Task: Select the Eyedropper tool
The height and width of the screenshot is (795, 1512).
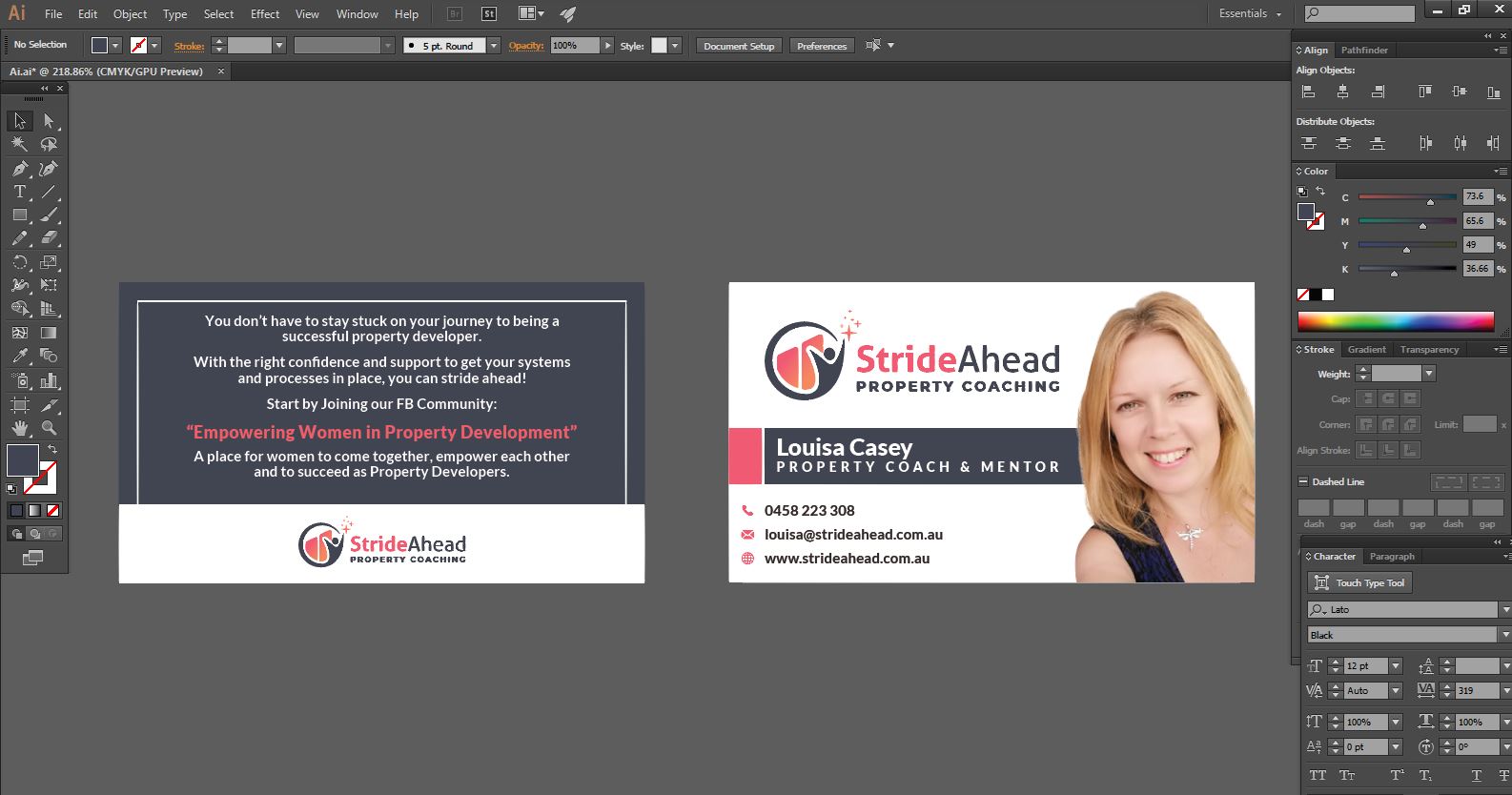Action: pyautogui.click(x=20, y=356)
